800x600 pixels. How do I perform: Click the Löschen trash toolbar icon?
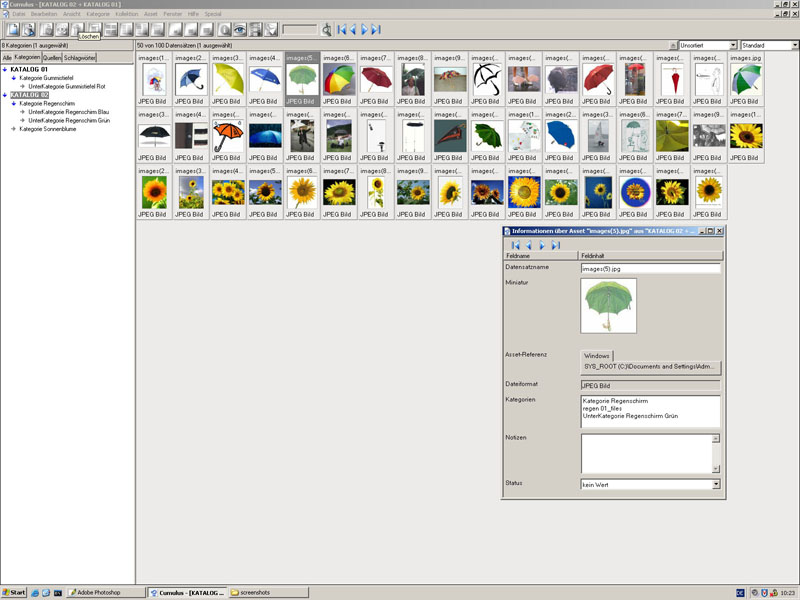[x=78, y=30]
